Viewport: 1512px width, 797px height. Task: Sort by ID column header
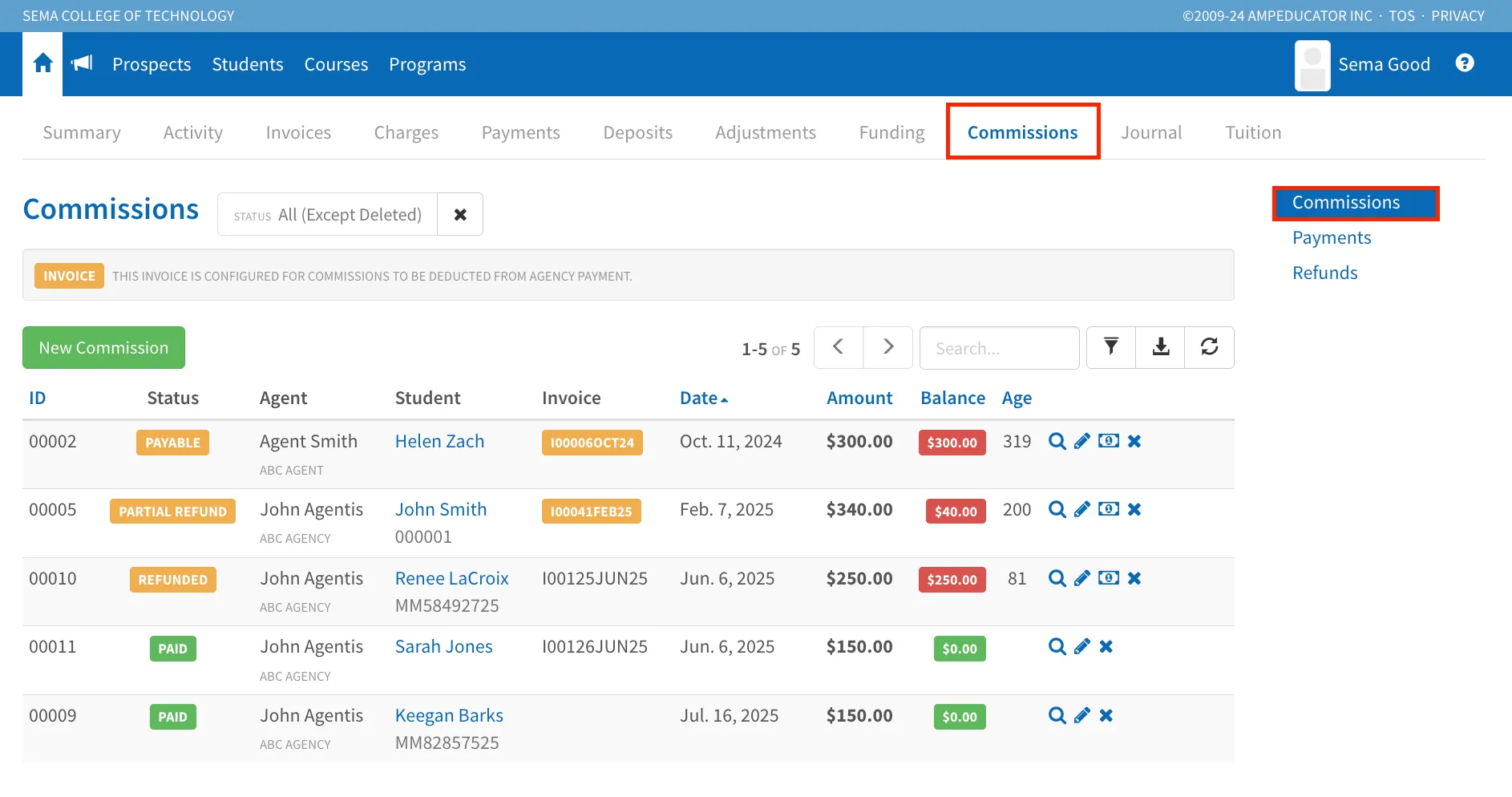[x=38, y=398]
